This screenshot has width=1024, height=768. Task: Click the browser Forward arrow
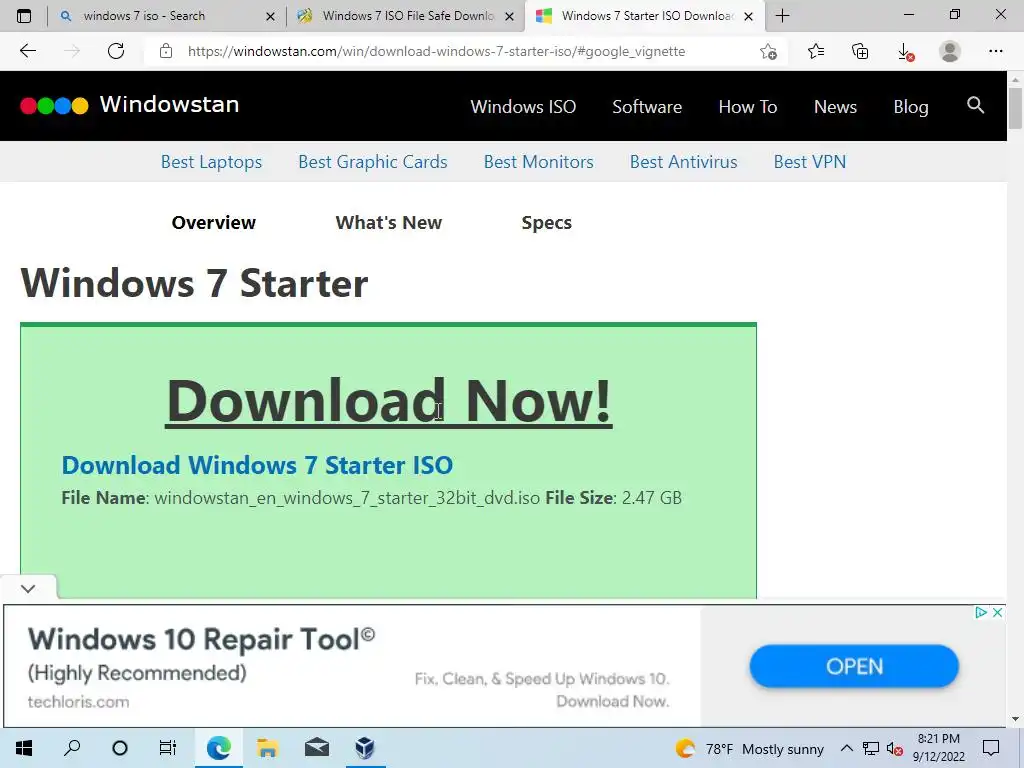tap(72, 51)
